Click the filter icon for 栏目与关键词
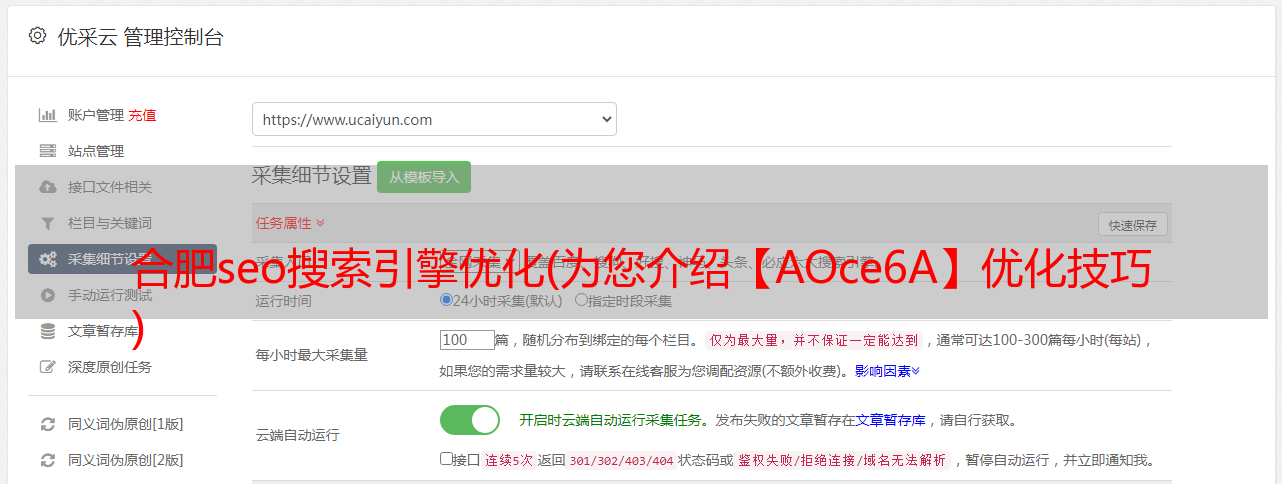 (x=47, y=223)
